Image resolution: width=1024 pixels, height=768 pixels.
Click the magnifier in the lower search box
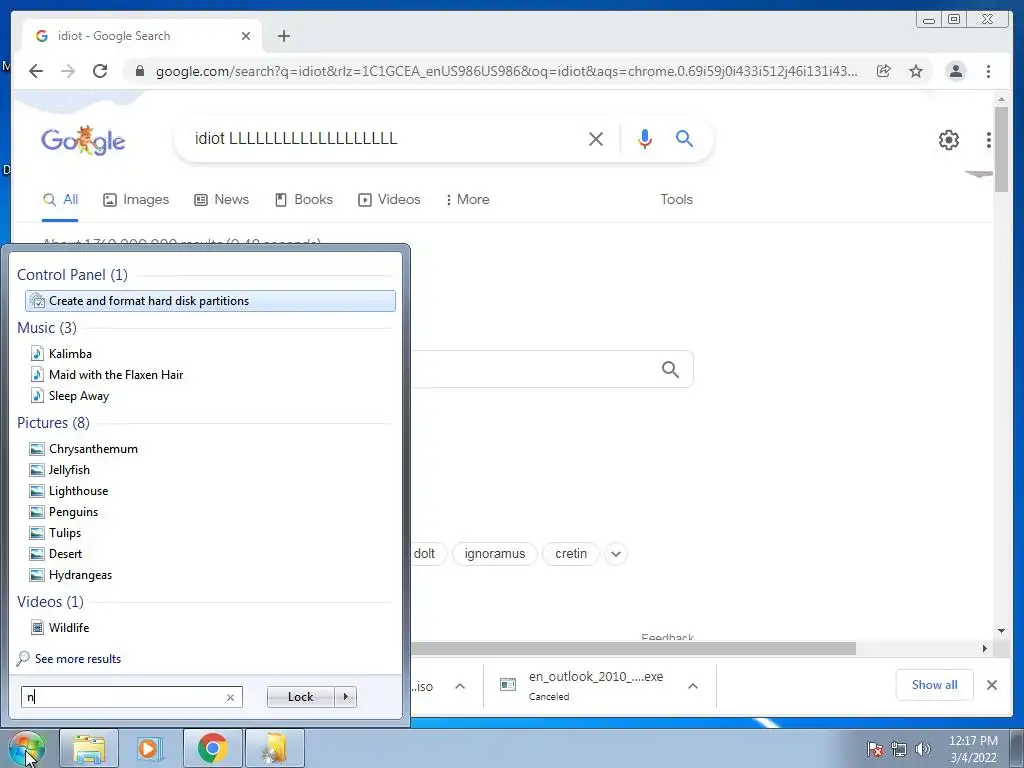click(670, 370)
